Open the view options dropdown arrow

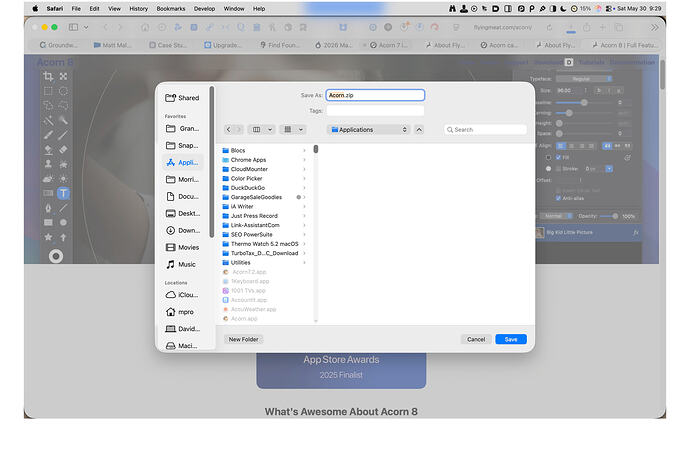click(270, 129)
